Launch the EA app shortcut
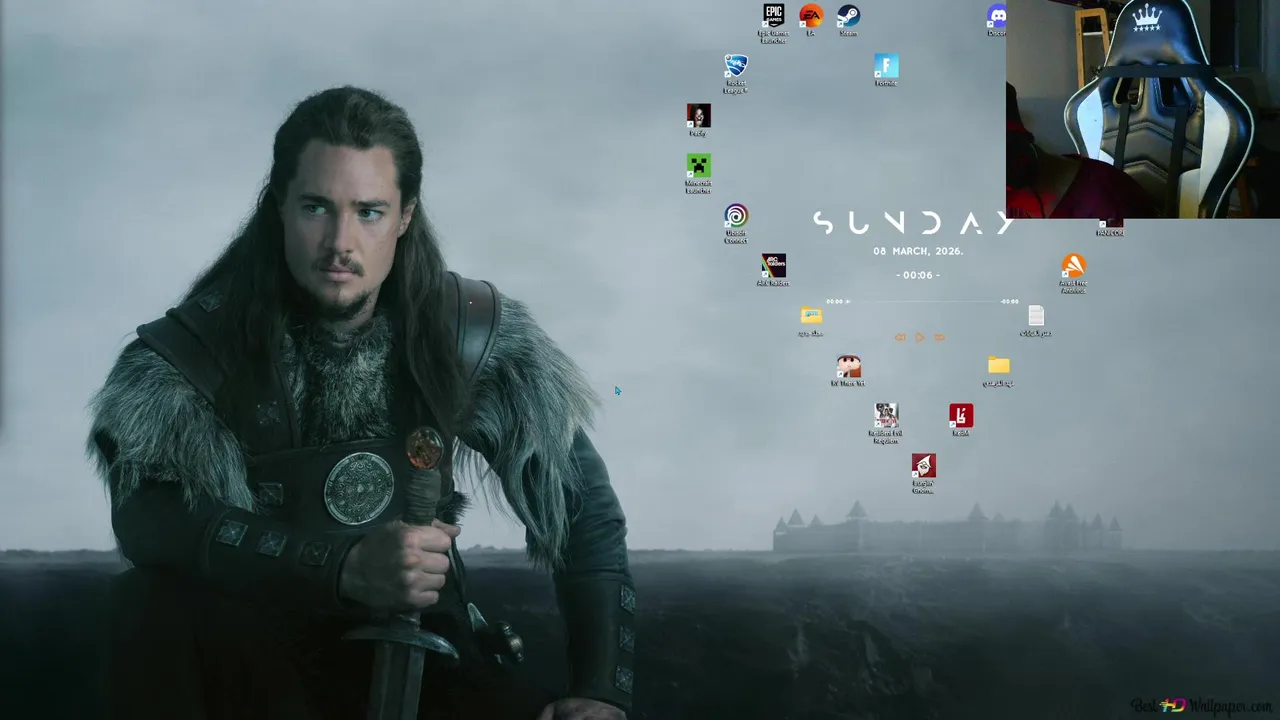Viewport: 1280px width, 720px height. 811,20
